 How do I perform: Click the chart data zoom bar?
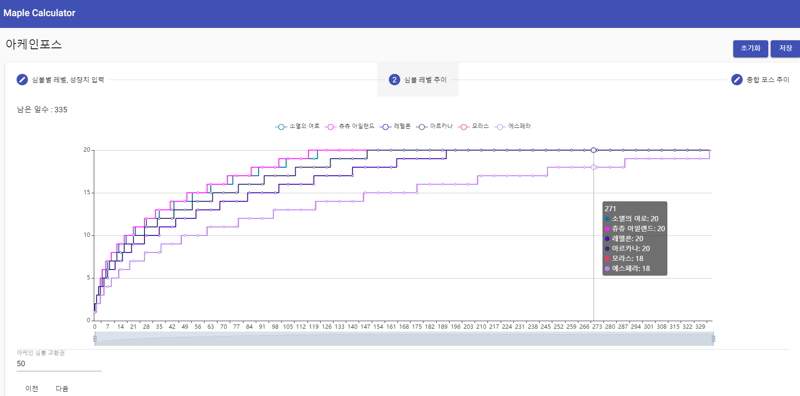point(404,339)
